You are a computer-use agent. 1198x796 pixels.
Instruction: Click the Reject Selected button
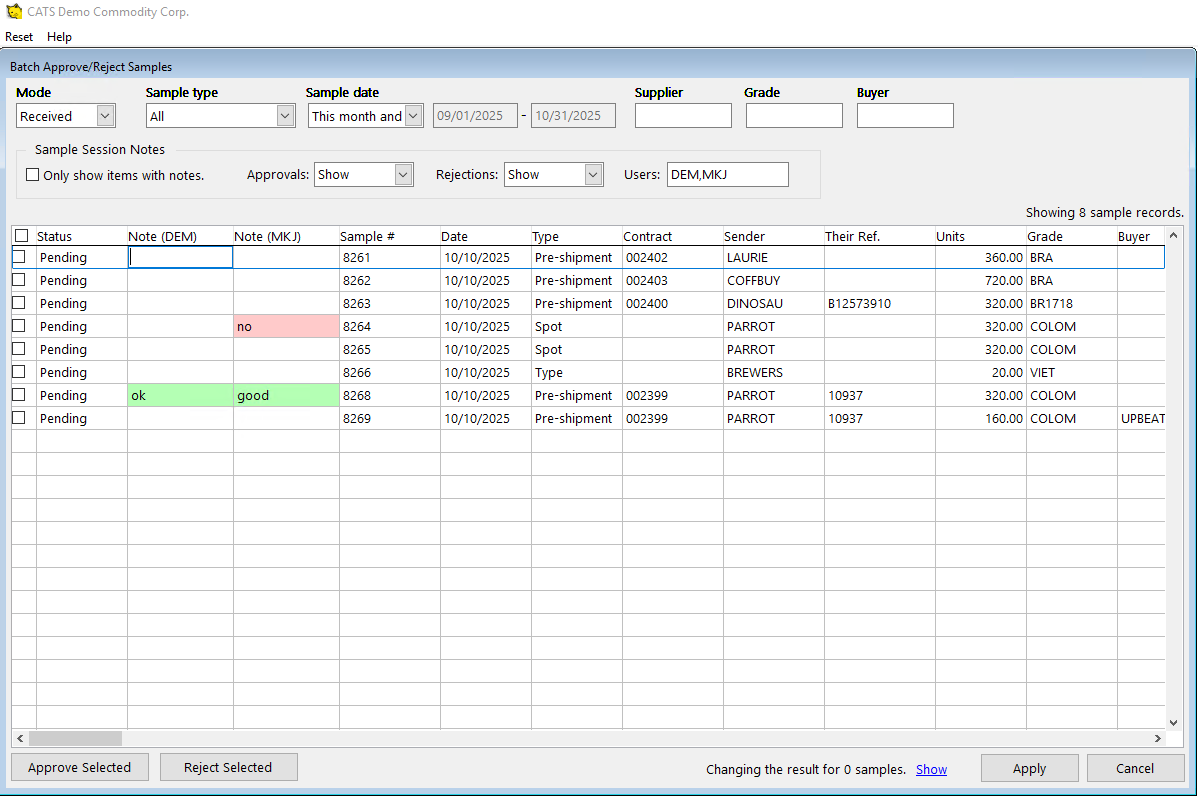[x=228, y=768]
